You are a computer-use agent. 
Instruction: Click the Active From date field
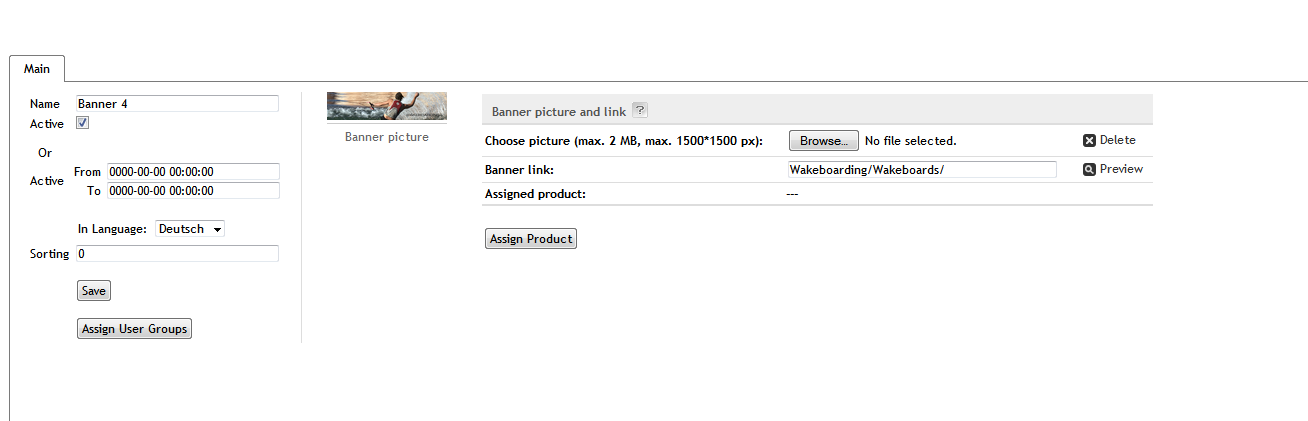(193, 172)
